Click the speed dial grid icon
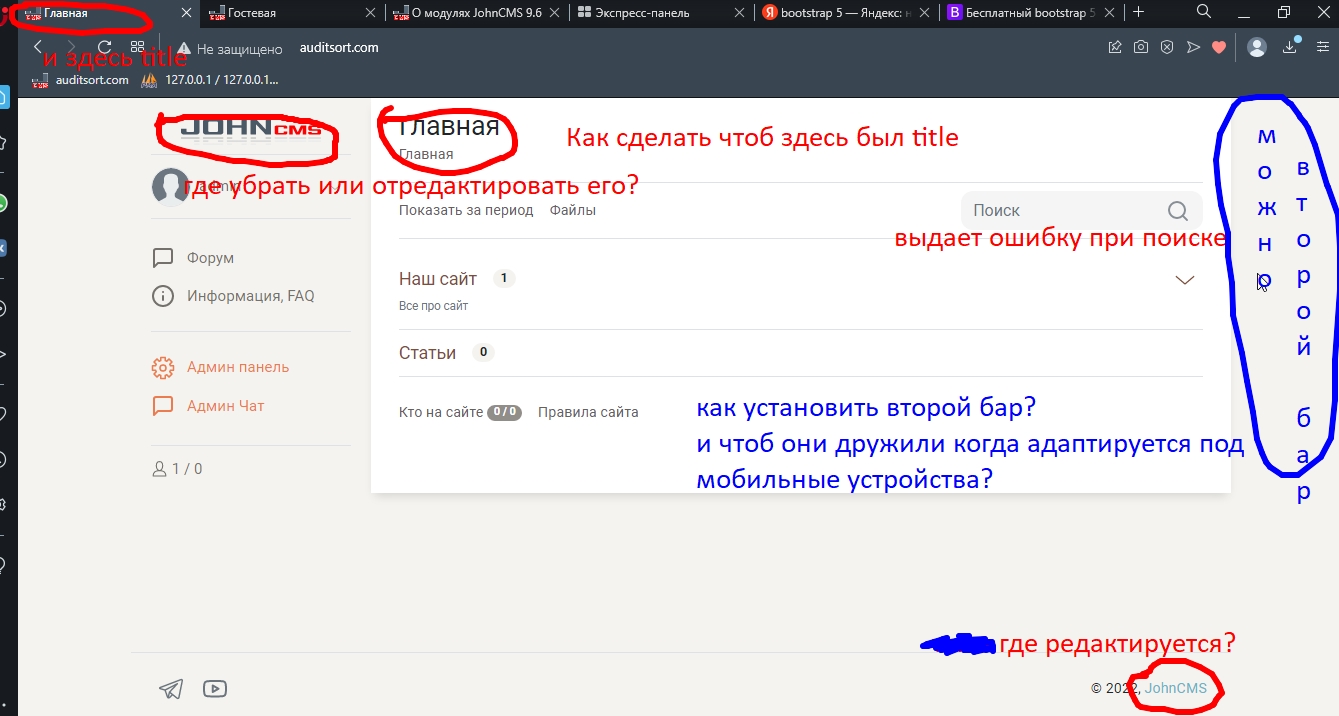The image size is (1339, 716). click(138, 47)
